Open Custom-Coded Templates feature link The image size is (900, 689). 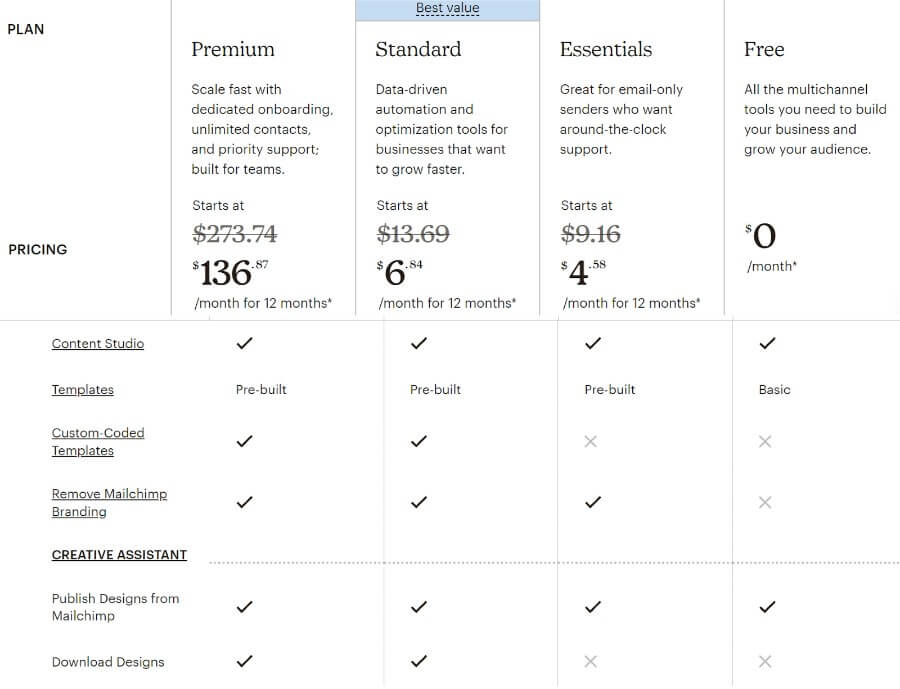tap(98, 441)
